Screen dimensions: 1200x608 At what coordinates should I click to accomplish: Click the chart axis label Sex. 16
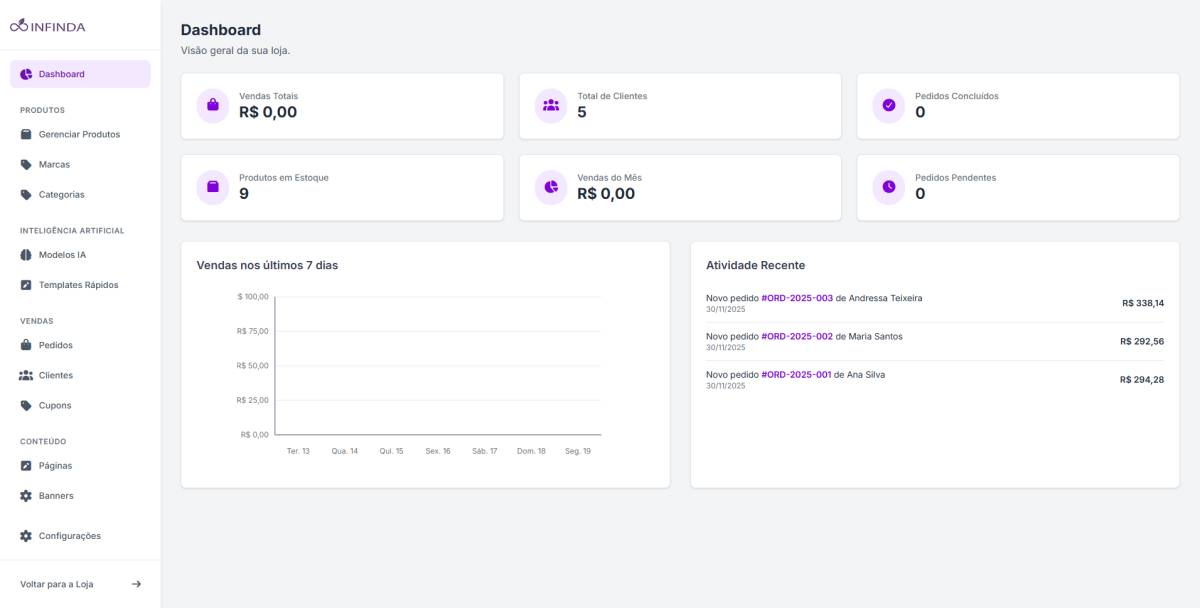point(438,451)
